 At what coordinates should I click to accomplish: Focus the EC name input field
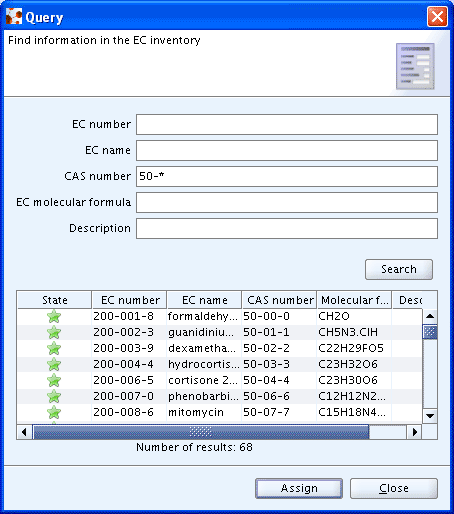(x=287, y=150)
